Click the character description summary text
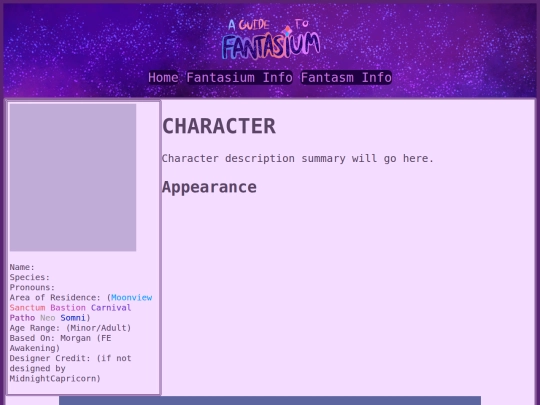 click(298, 158)
